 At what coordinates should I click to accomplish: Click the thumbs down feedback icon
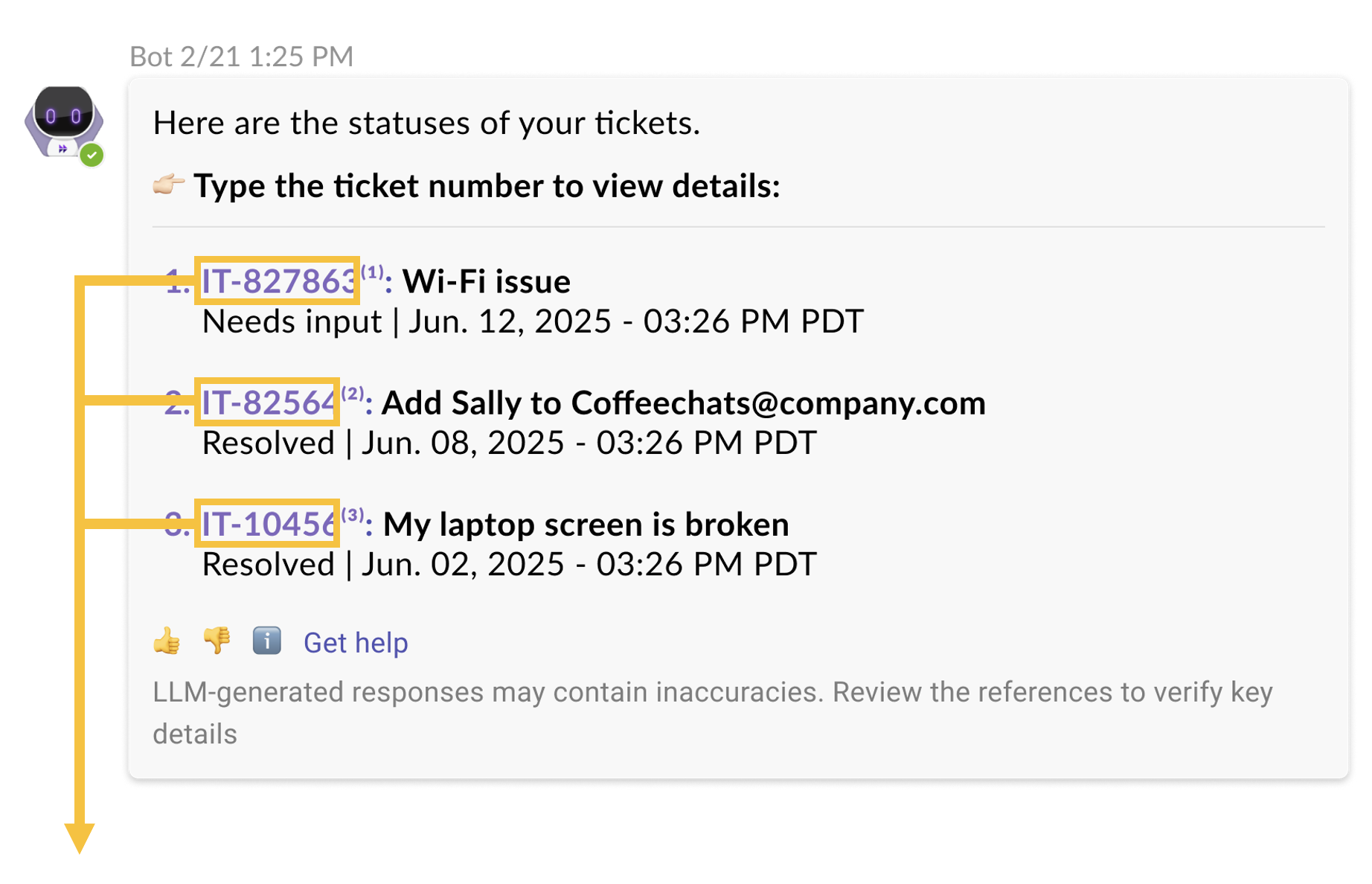tap(217, 641)
